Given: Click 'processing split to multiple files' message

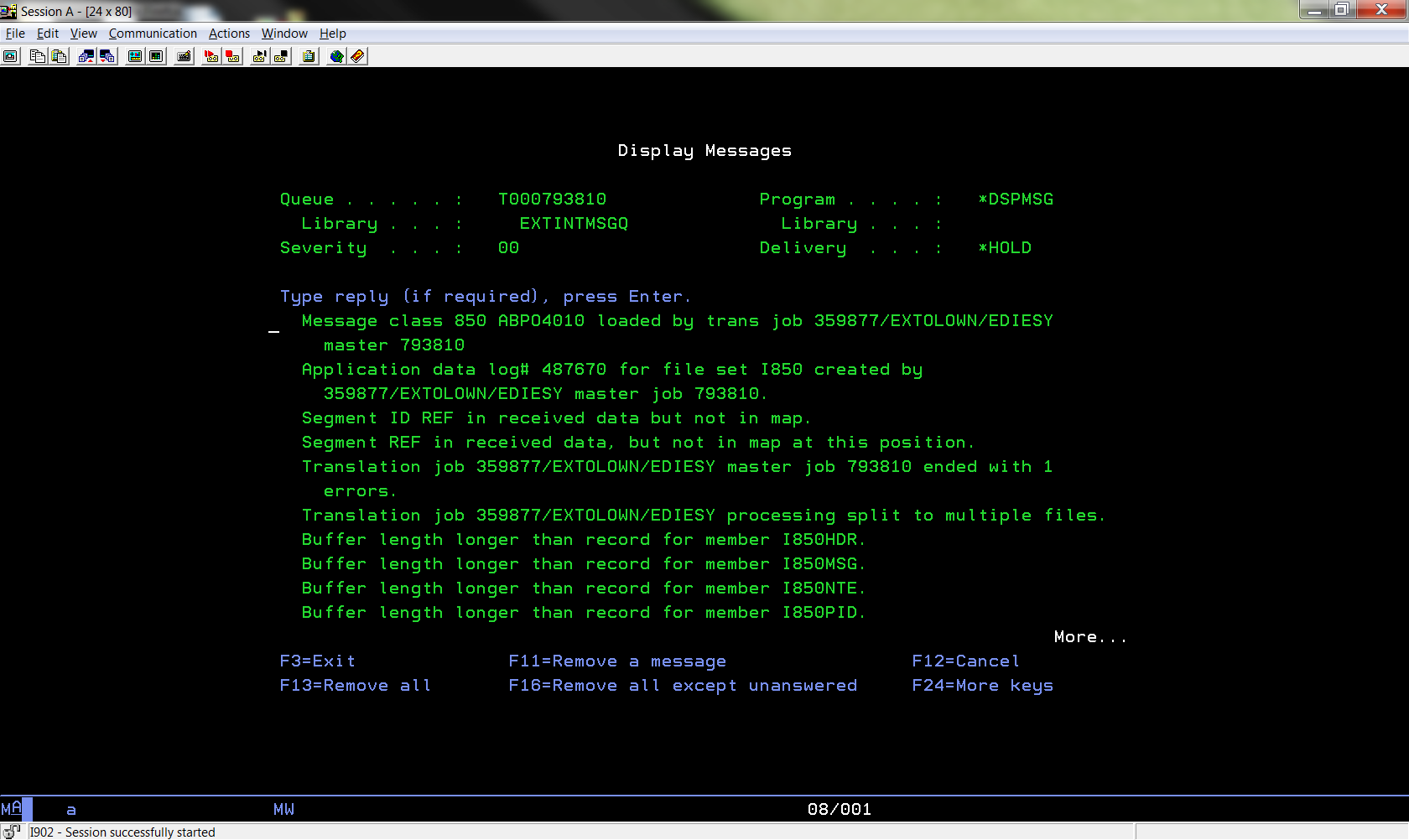Looking at the screenshot, I should point(704,515).
